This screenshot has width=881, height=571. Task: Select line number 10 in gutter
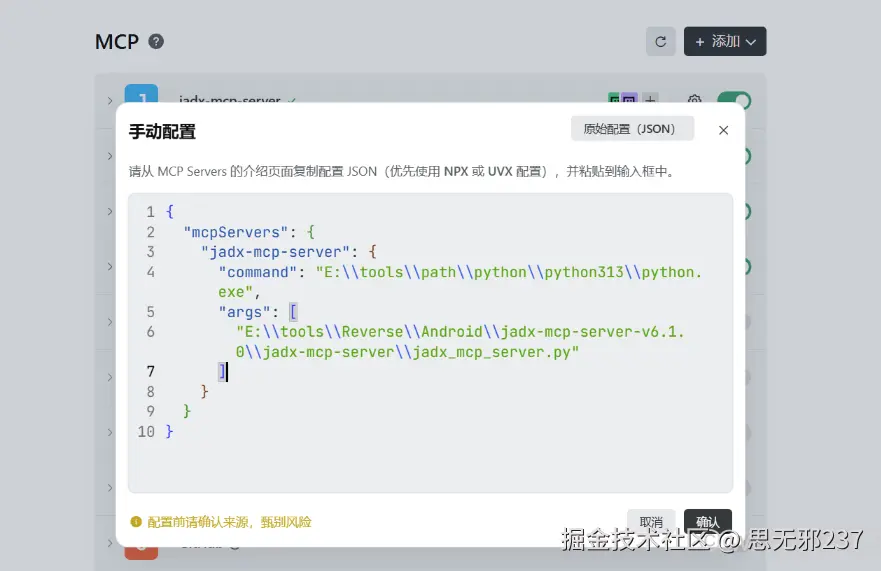(x=146, y=432)
